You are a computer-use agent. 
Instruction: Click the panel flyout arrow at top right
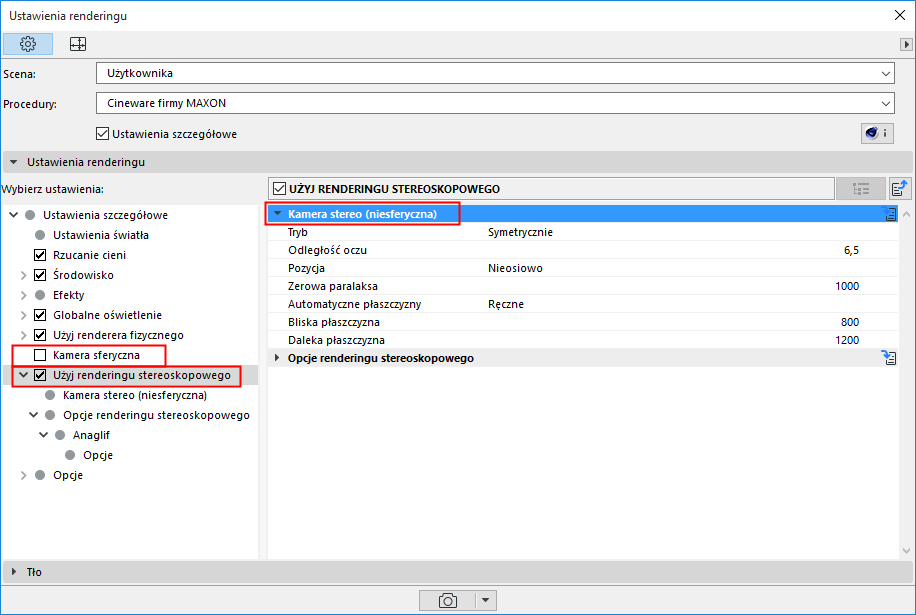[906, 44]
